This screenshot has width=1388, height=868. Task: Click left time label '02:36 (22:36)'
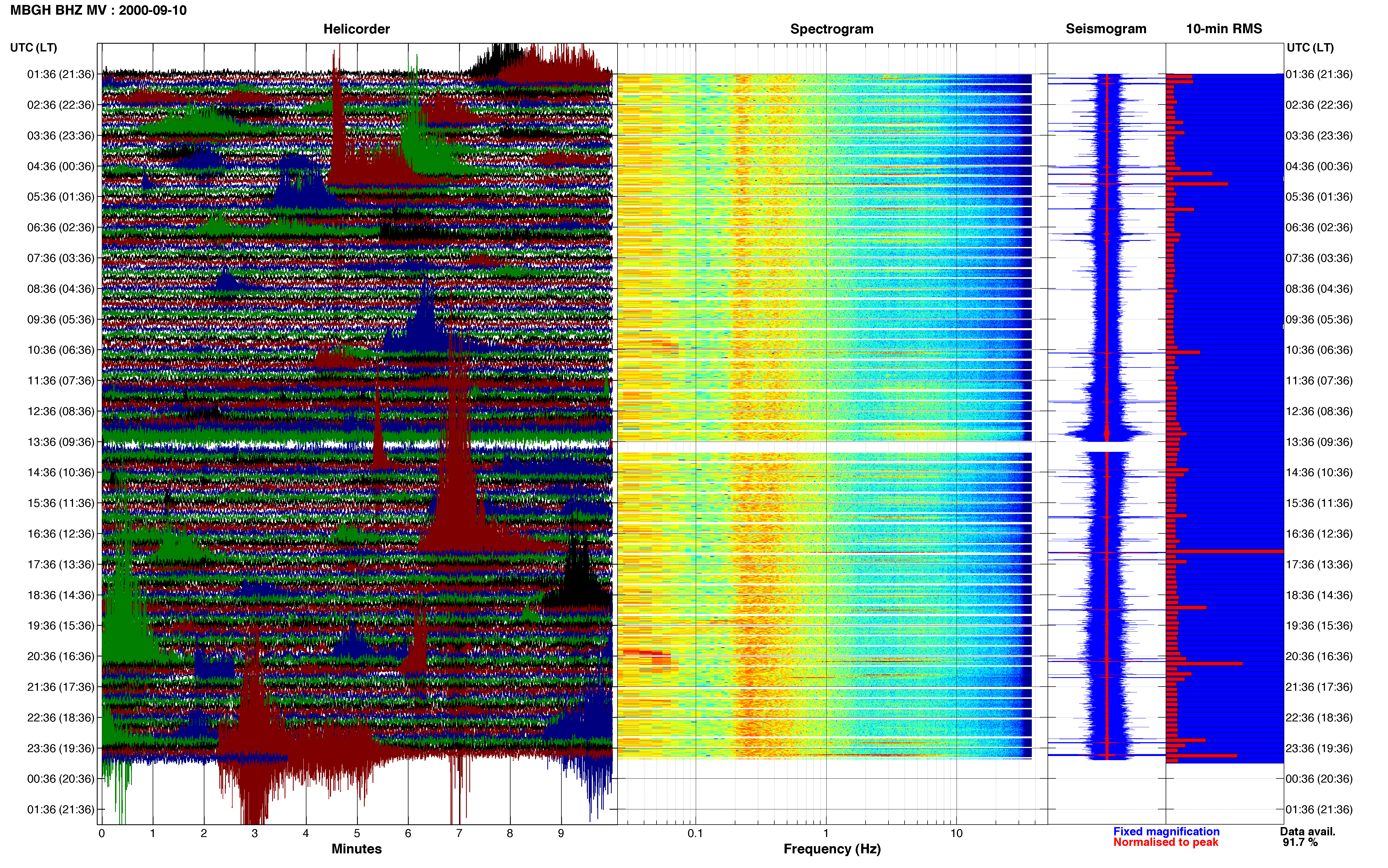pos(61,105)
